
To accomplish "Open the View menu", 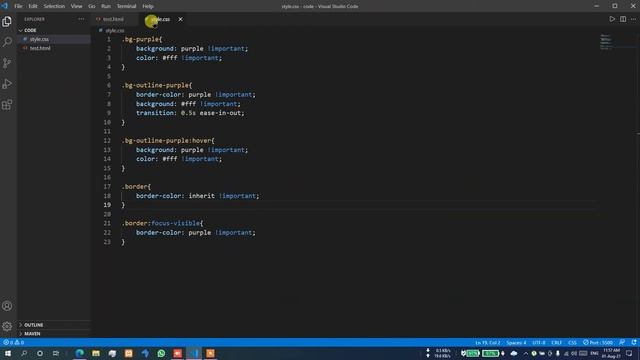I will click(76, 6).
